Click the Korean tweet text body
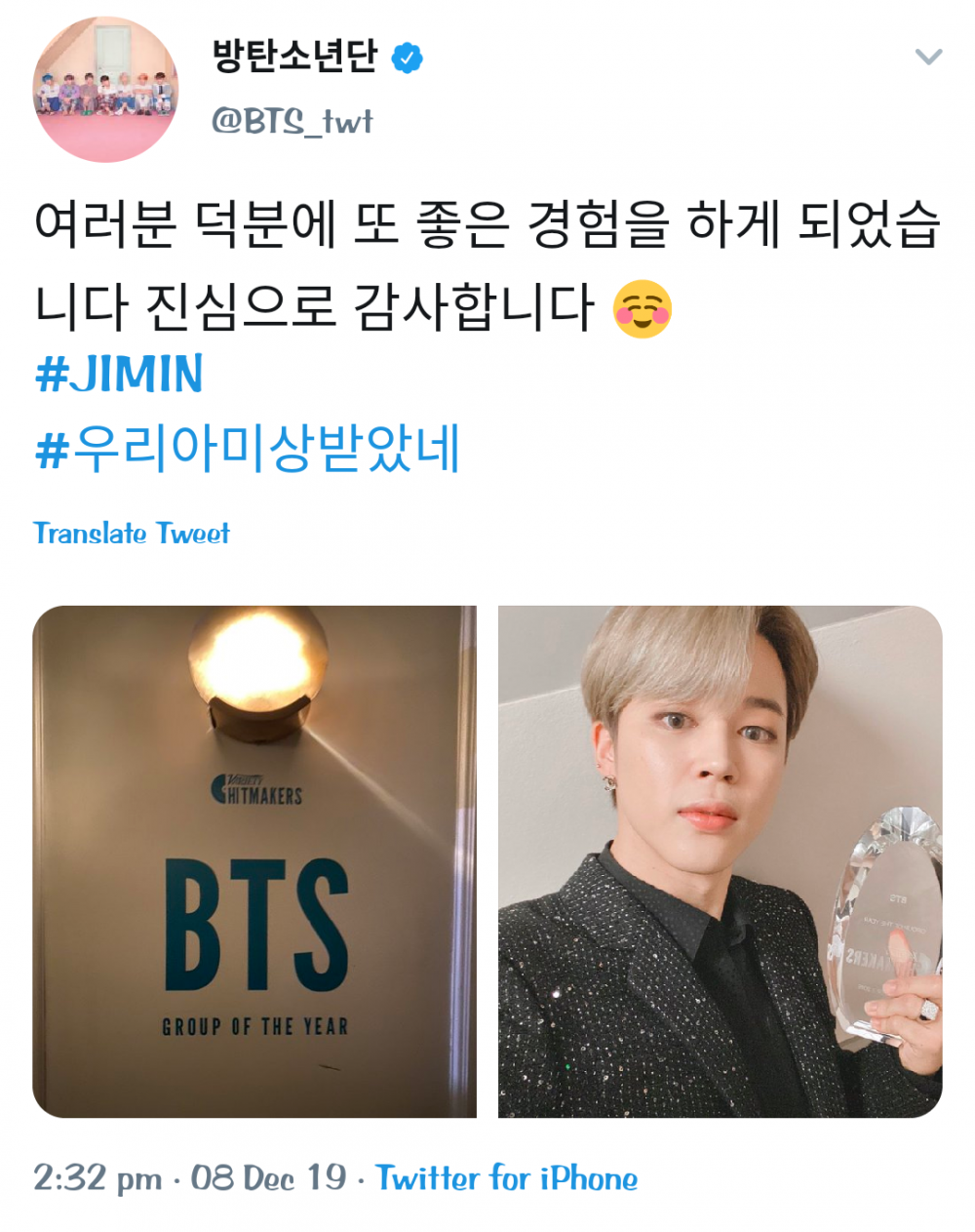This screenshot has height=1232, width=975. (x=487, y=266)
